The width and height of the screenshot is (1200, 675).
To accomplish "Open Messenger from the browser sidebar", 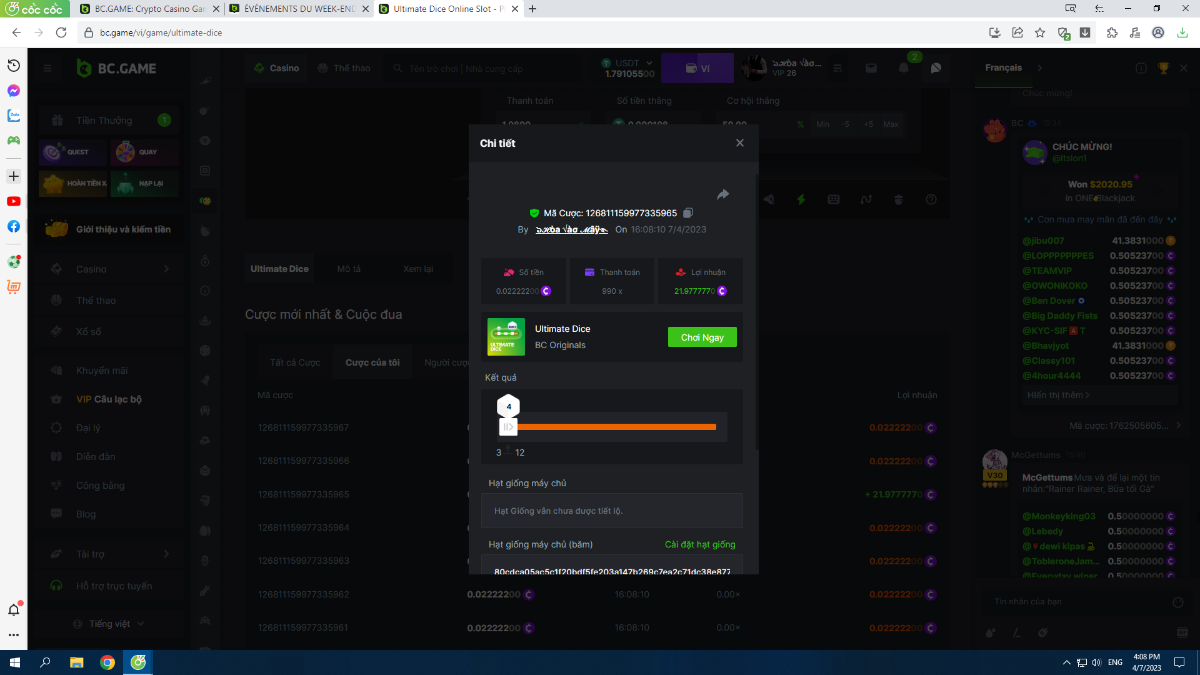I will [x=14, y=90].
